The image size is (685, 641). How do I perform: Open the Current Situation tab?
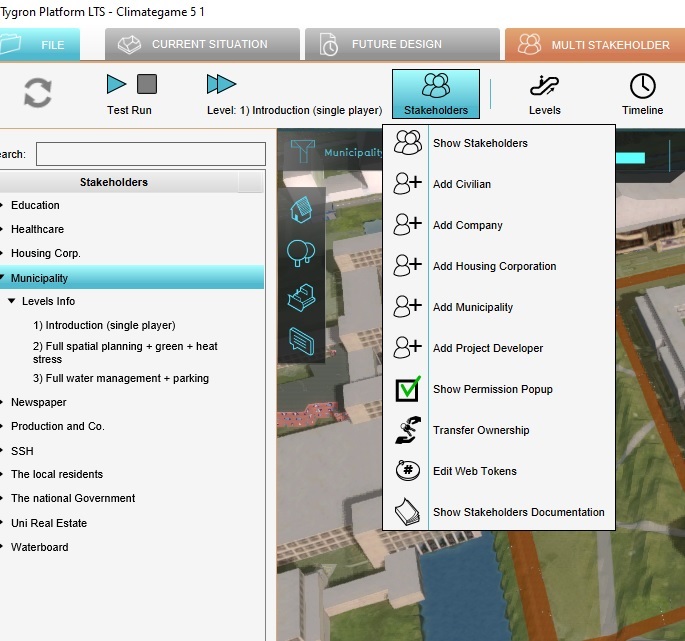tap(203, 44)
